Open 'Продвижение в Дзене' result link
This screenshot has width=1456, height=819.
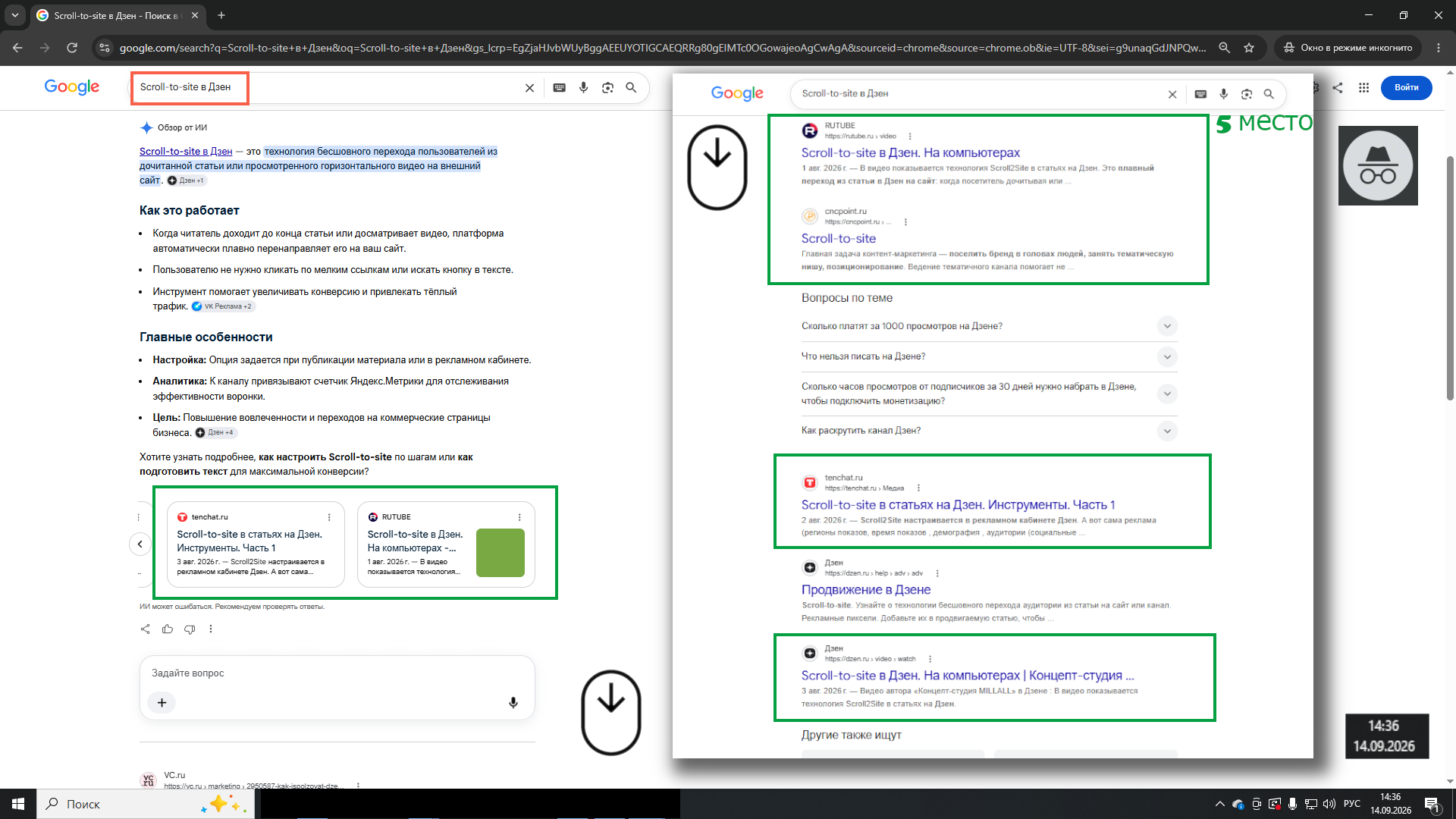coord(866,590)
